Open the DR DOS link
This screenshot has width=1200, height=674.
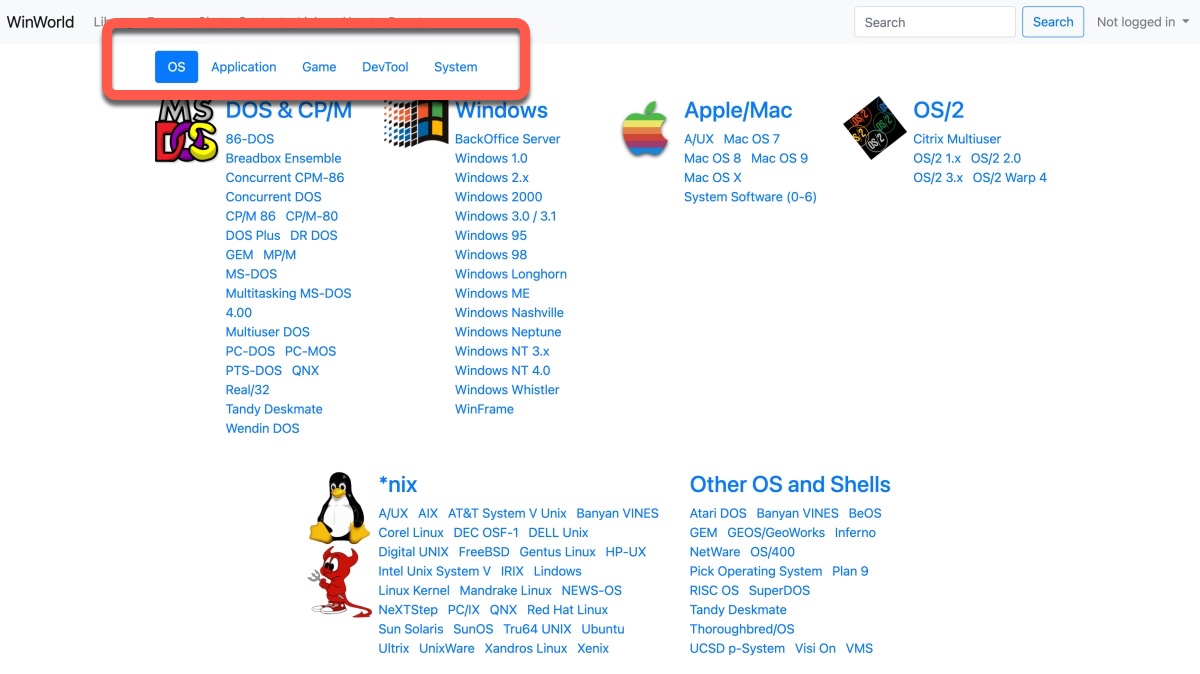pyautogui.click(x=314, y=236)
